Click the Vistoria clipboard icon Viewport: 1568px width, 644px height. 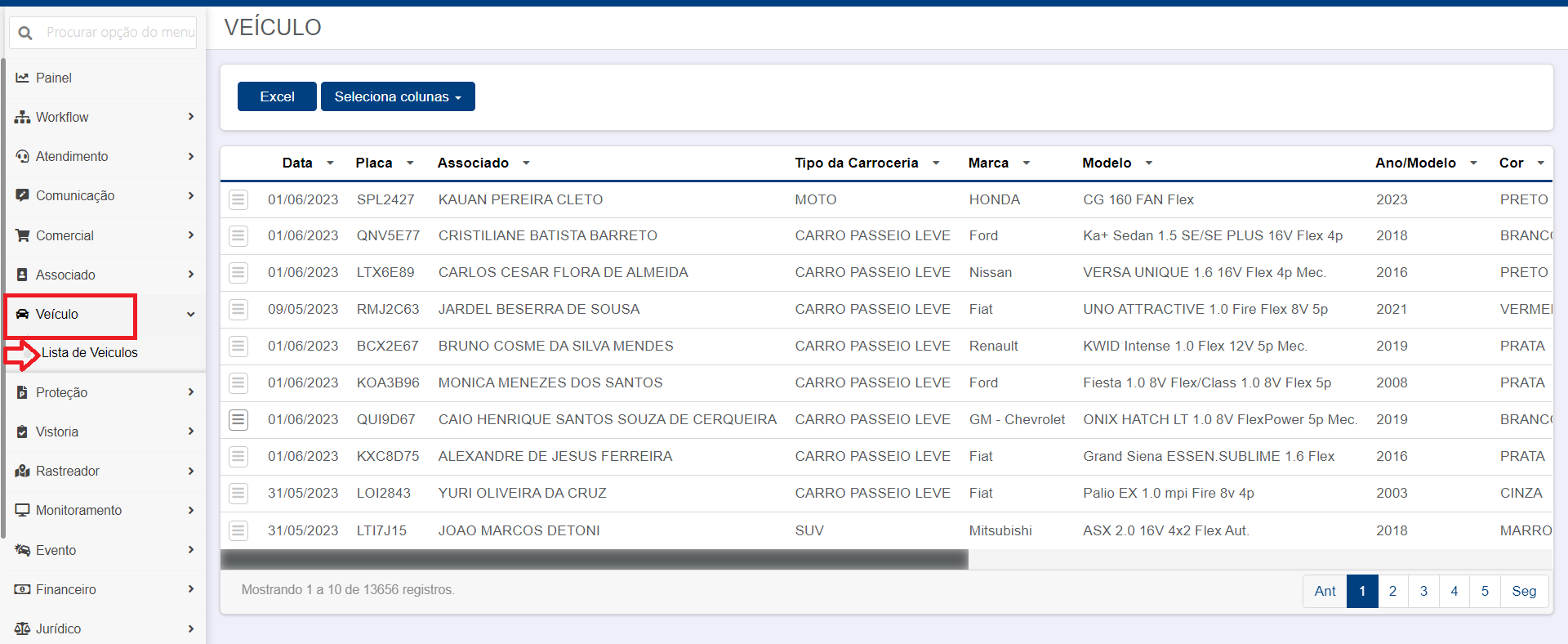pyautogui.click(x=22, y=432)
